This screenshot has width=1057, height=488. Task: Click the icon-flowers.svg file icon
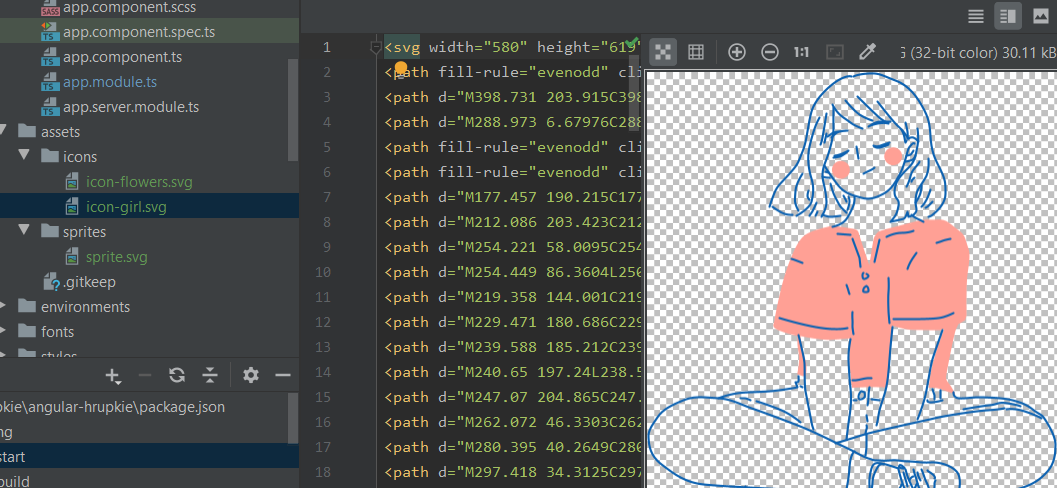pyautogui.click(x=73, y=182)
